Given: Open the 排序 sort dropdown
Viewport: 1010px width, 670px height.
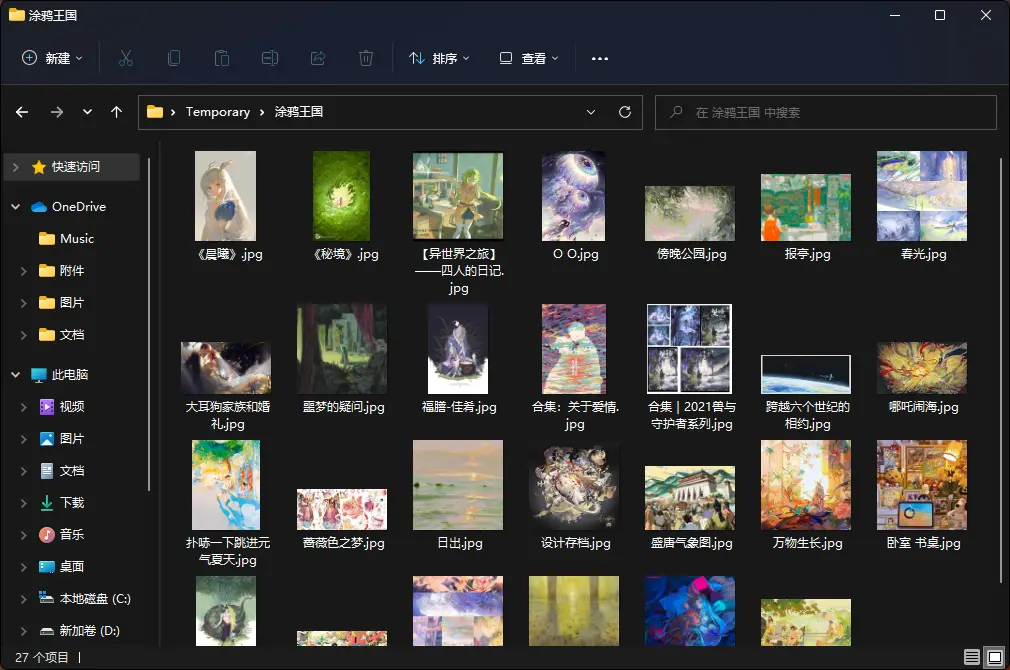Looking at the screenshot, I should click(439, 59).
